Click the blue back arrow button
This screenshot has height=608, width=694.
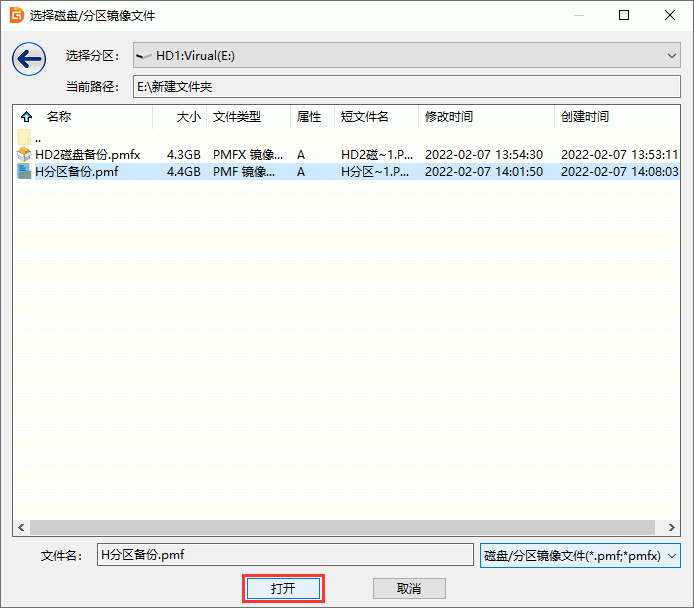(29, 59)
